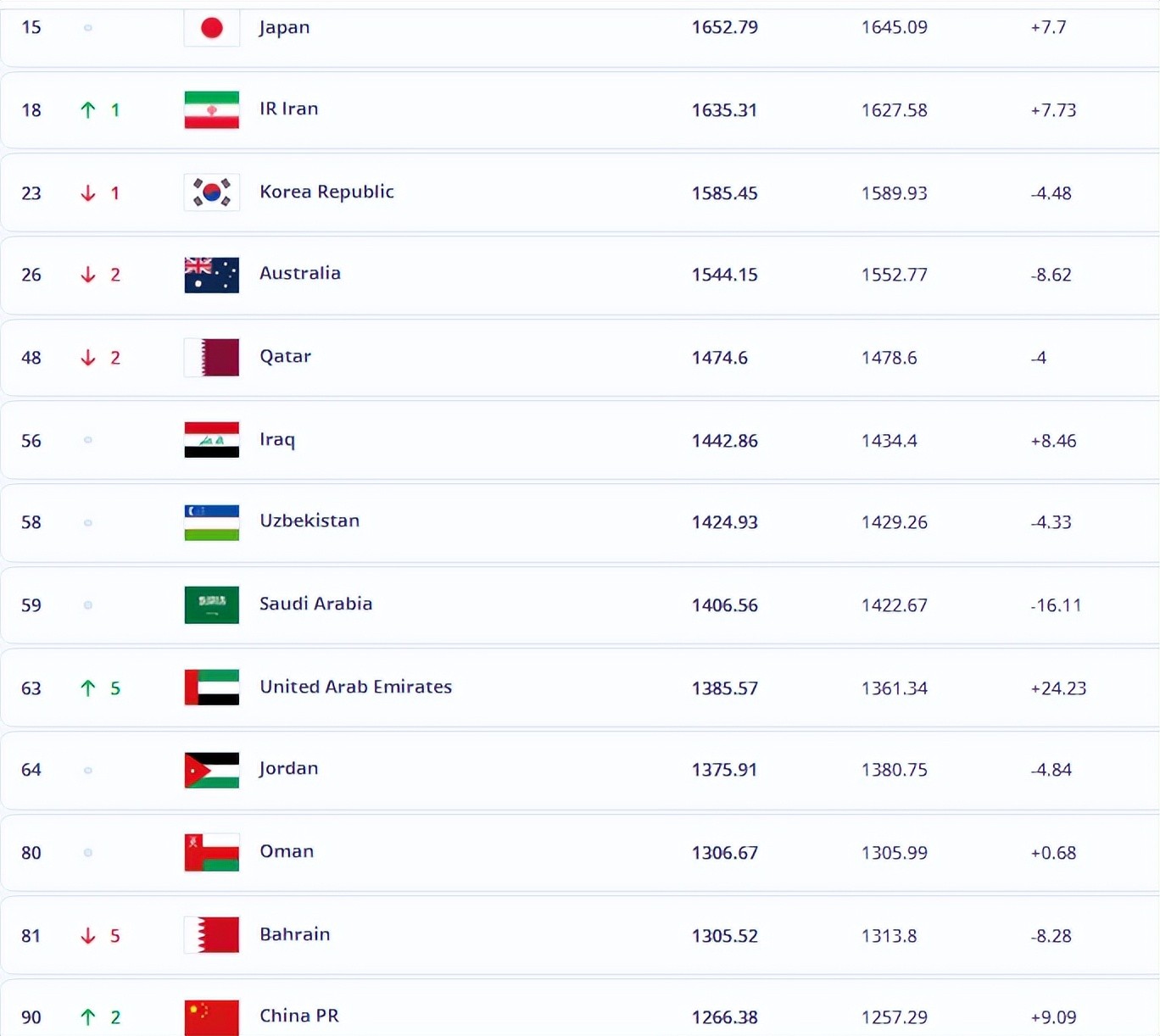Click the IR Iran flag icon
This screenshot has height=1036, width=1160.
(212, 110)
